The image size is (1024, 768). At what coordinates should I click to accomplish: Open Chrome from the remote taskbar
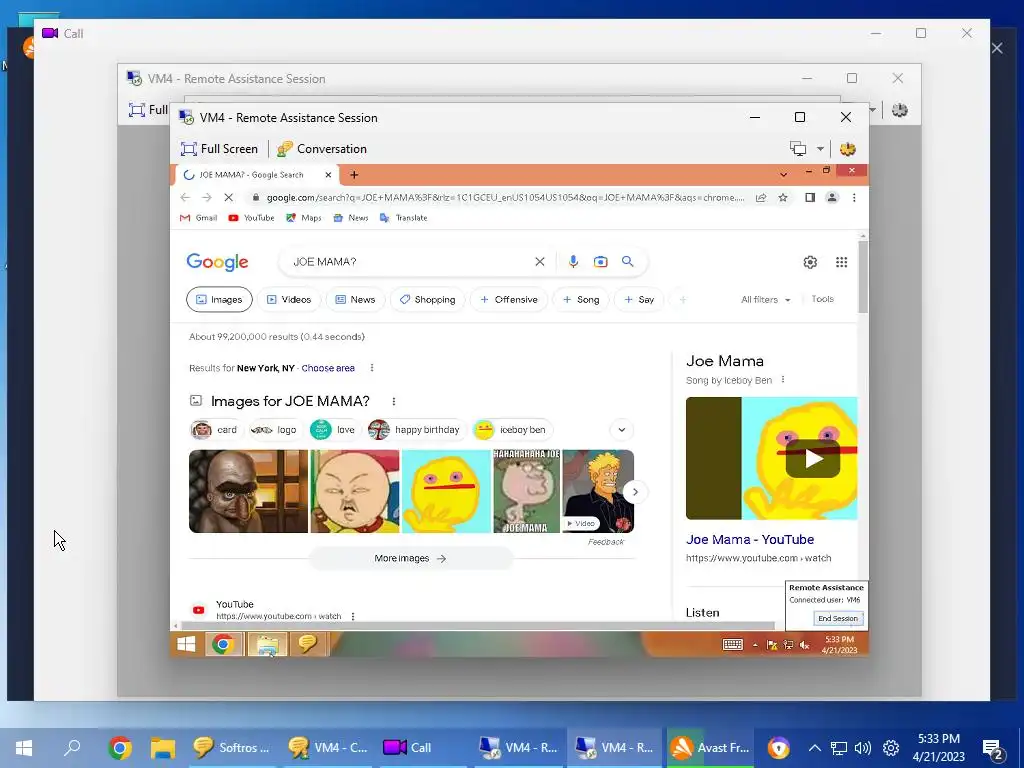[x=223, y=645]
